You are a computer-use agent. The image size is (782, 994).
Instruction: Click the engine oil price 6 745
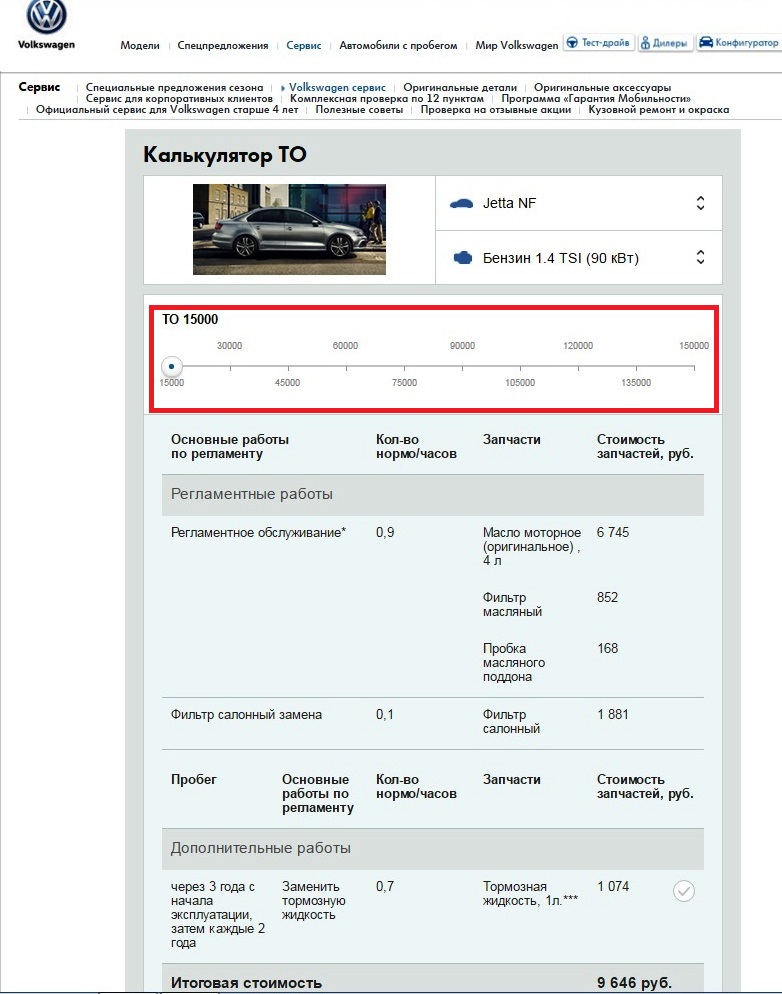coord(613,532)
